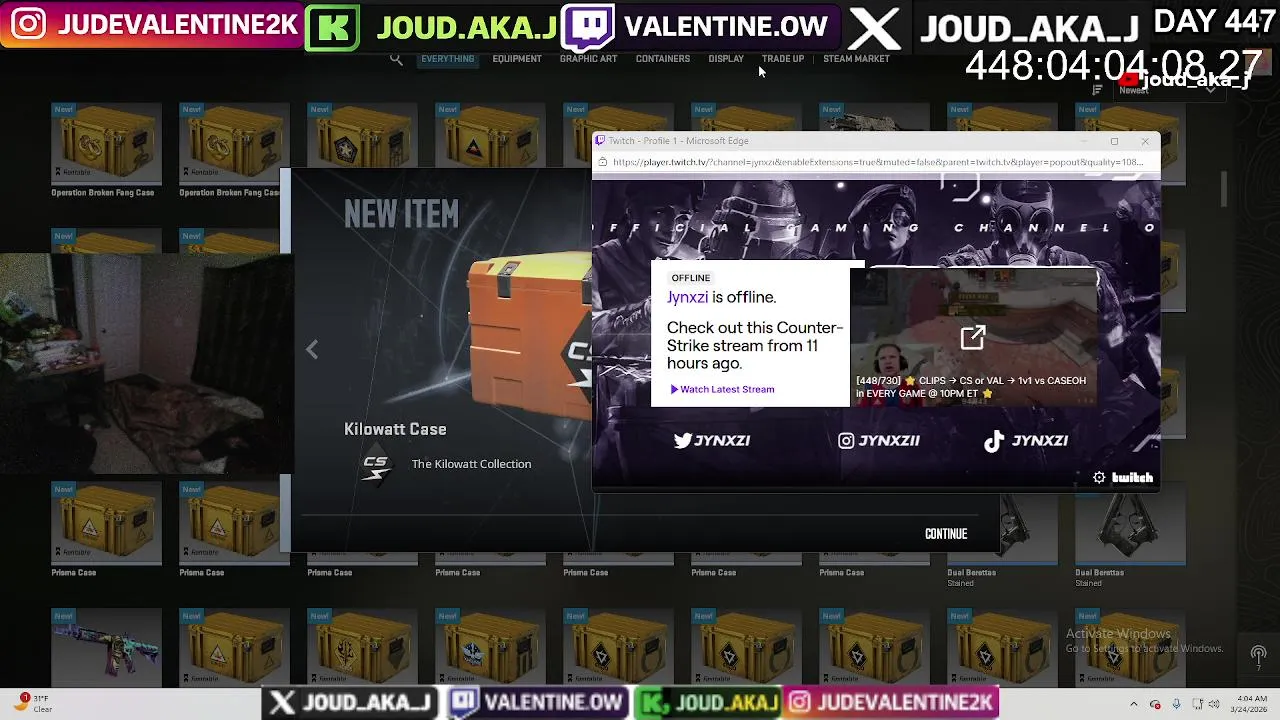
Task: Click the Twitter JYNXZI icon in stream banner
Action: click(x=683, y=440)
